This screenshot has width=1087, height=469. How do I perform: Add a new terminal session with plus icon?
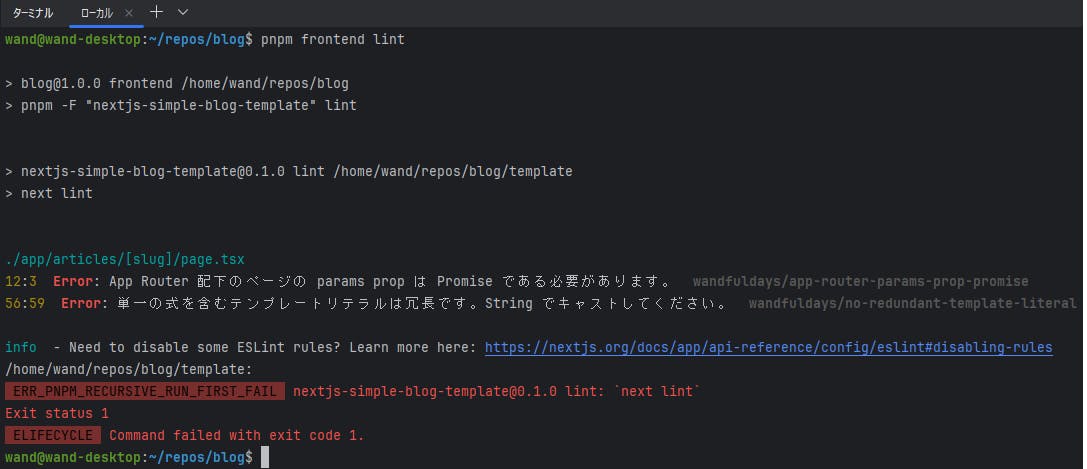pyautogui.click(x=157, y=12)
